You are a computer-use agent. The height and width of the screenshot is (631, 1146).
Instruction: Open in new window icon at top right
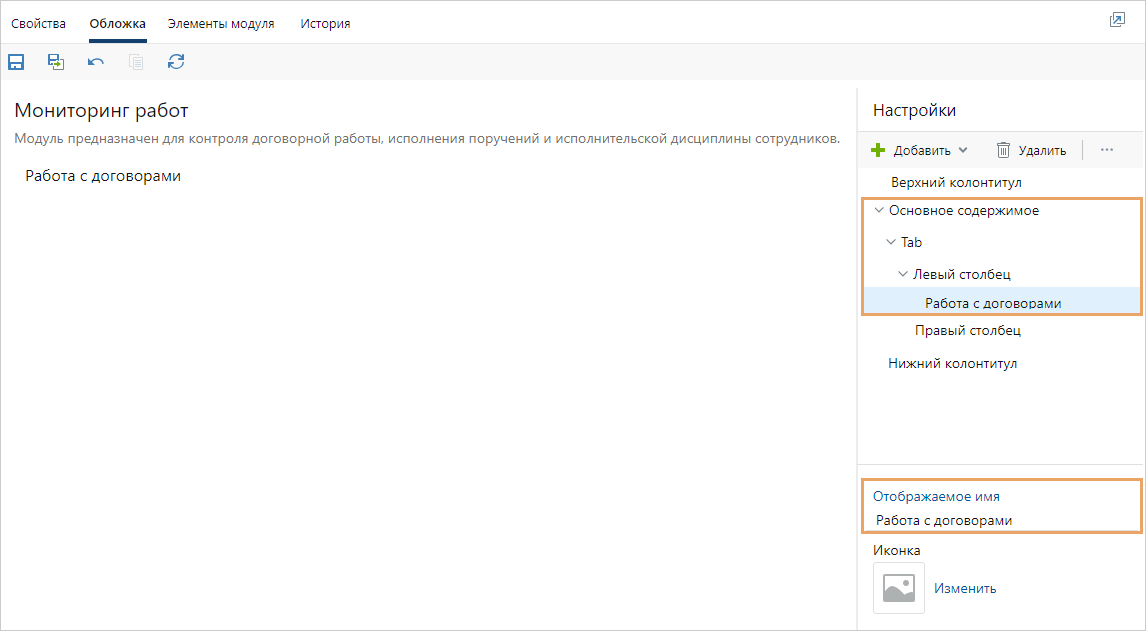1117,21
